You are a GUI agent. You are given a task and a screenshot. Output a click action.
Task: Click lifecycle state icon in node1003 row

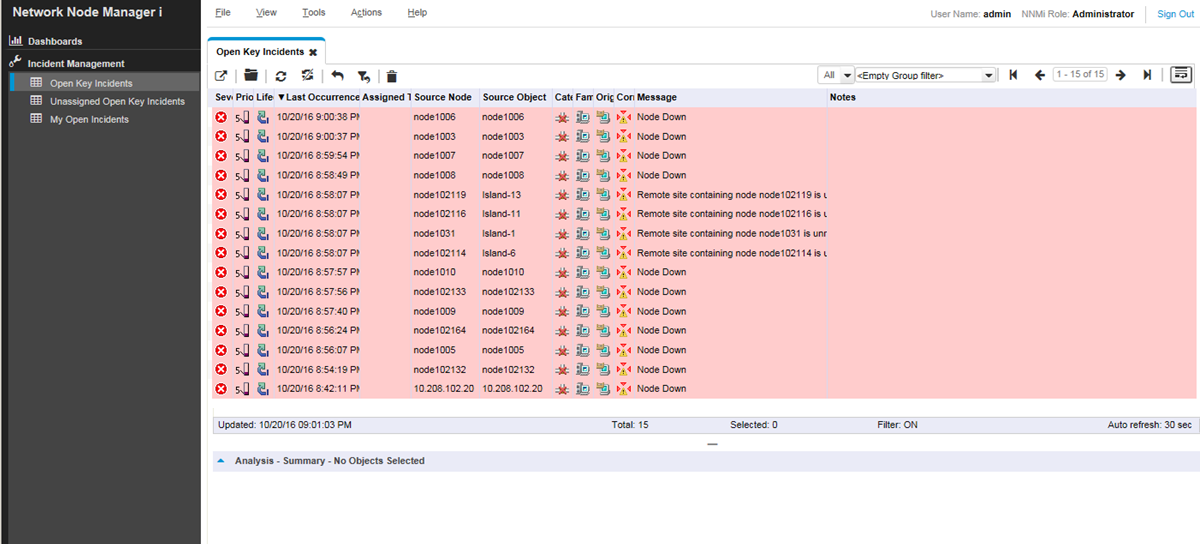(263, 136)
